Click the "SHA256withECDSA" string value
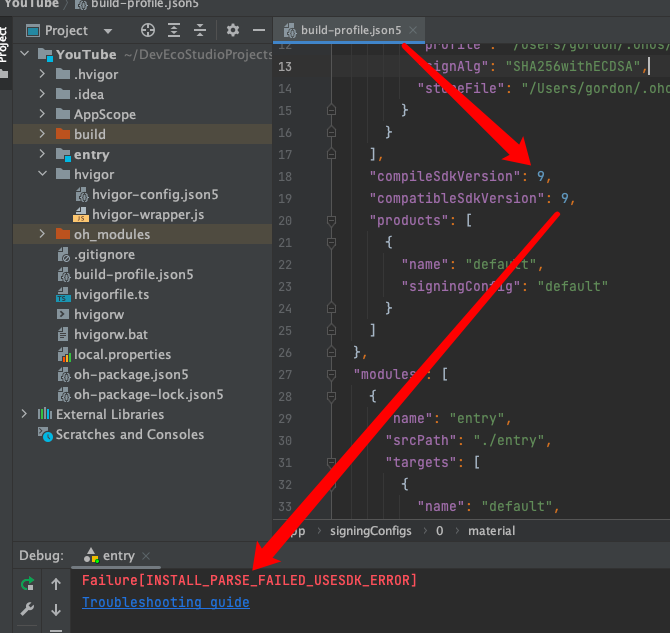Image resolution: width=670 pixels, height=633 pixels. (573, 66)
